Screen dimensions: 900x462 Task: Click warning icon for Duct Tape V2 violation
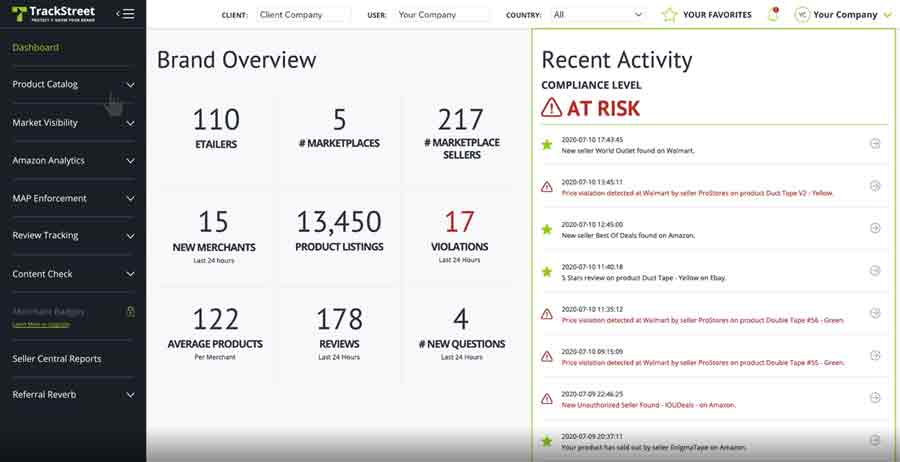pyautogui.click(x=546, y=187)
